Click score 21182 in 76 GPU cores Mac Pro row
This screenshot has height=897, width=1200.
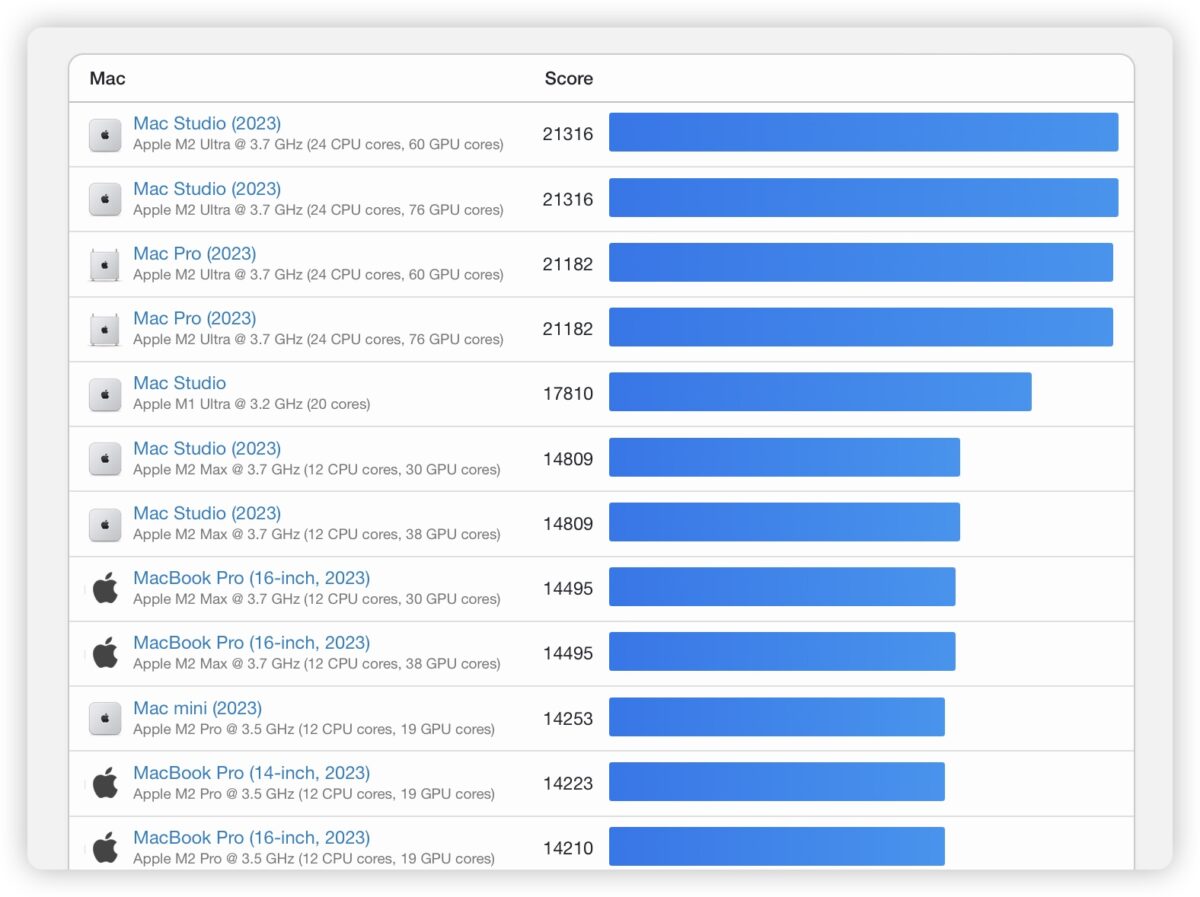[568, 329]
